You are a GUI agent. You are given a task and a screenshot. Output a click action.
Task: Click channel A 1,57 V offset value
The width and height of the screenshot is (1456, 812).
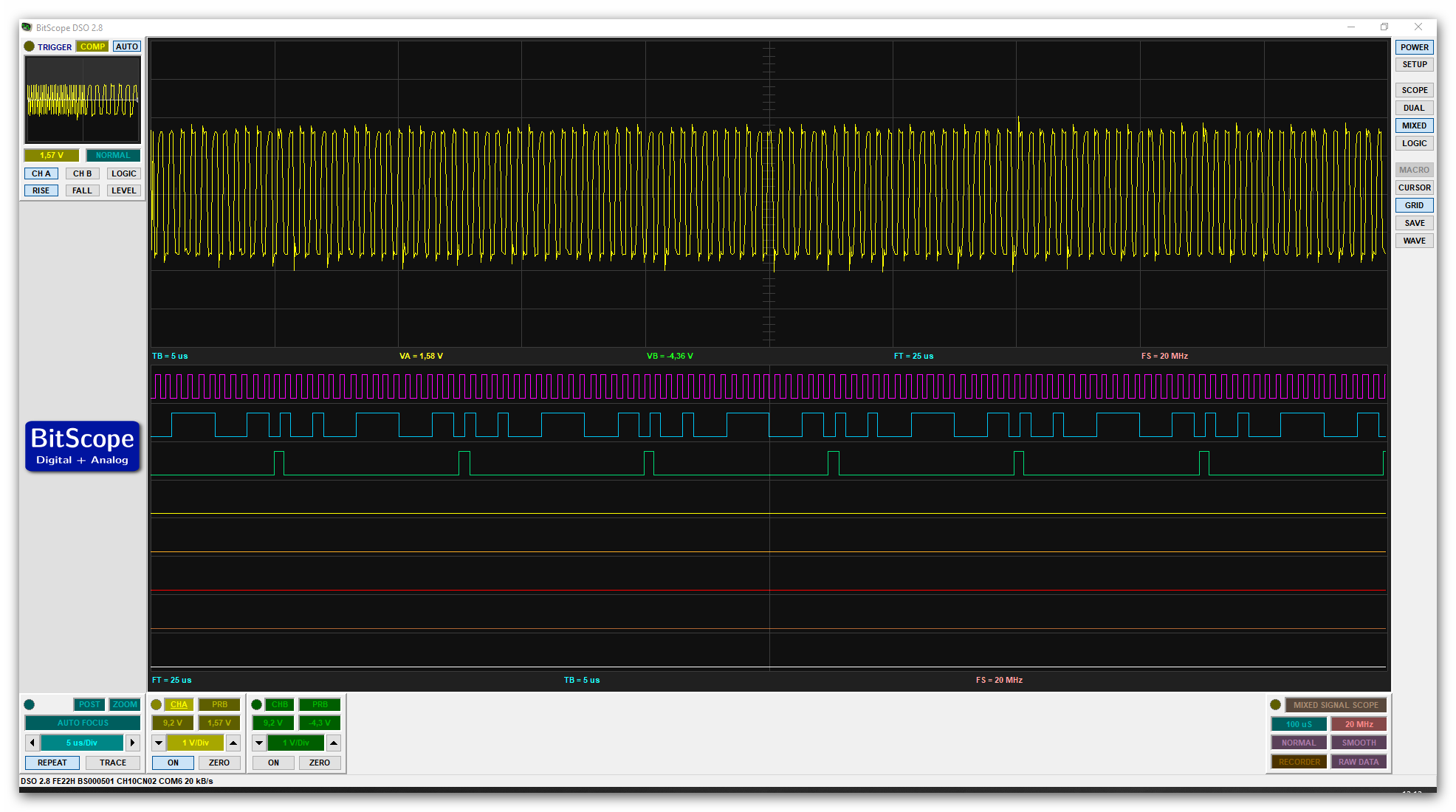(219, 723)
